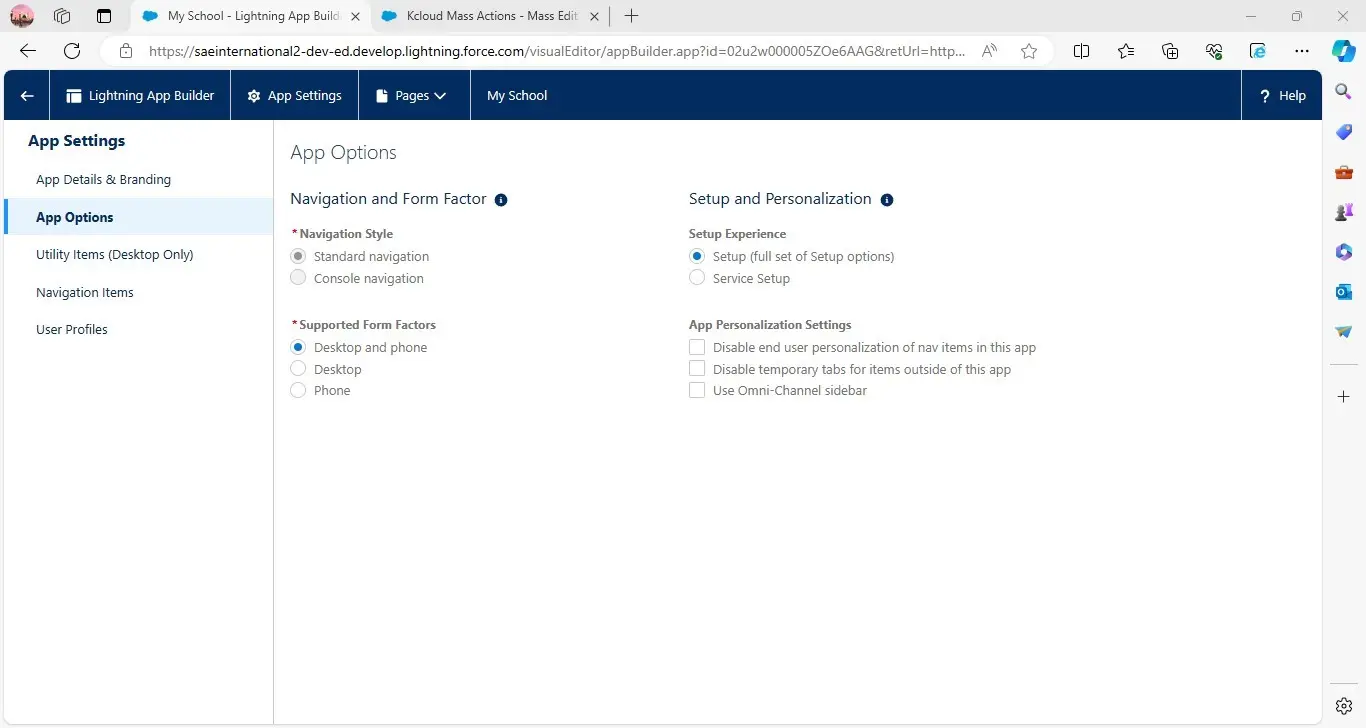Open the App Settings header button
Viewport: 1366px width, 728px height.
pyautogui.click(x=295, y=96)
